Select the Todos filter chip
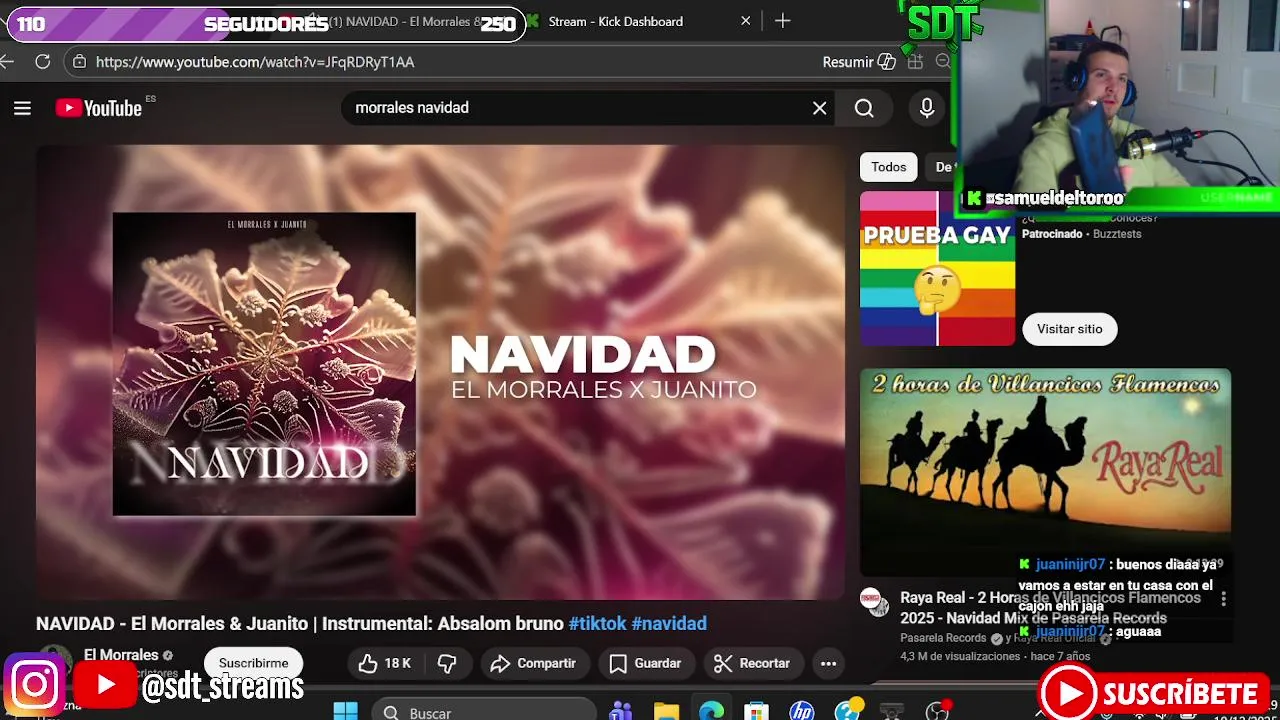Screen dimensions: 1280x720 click(x=888, y=167)
